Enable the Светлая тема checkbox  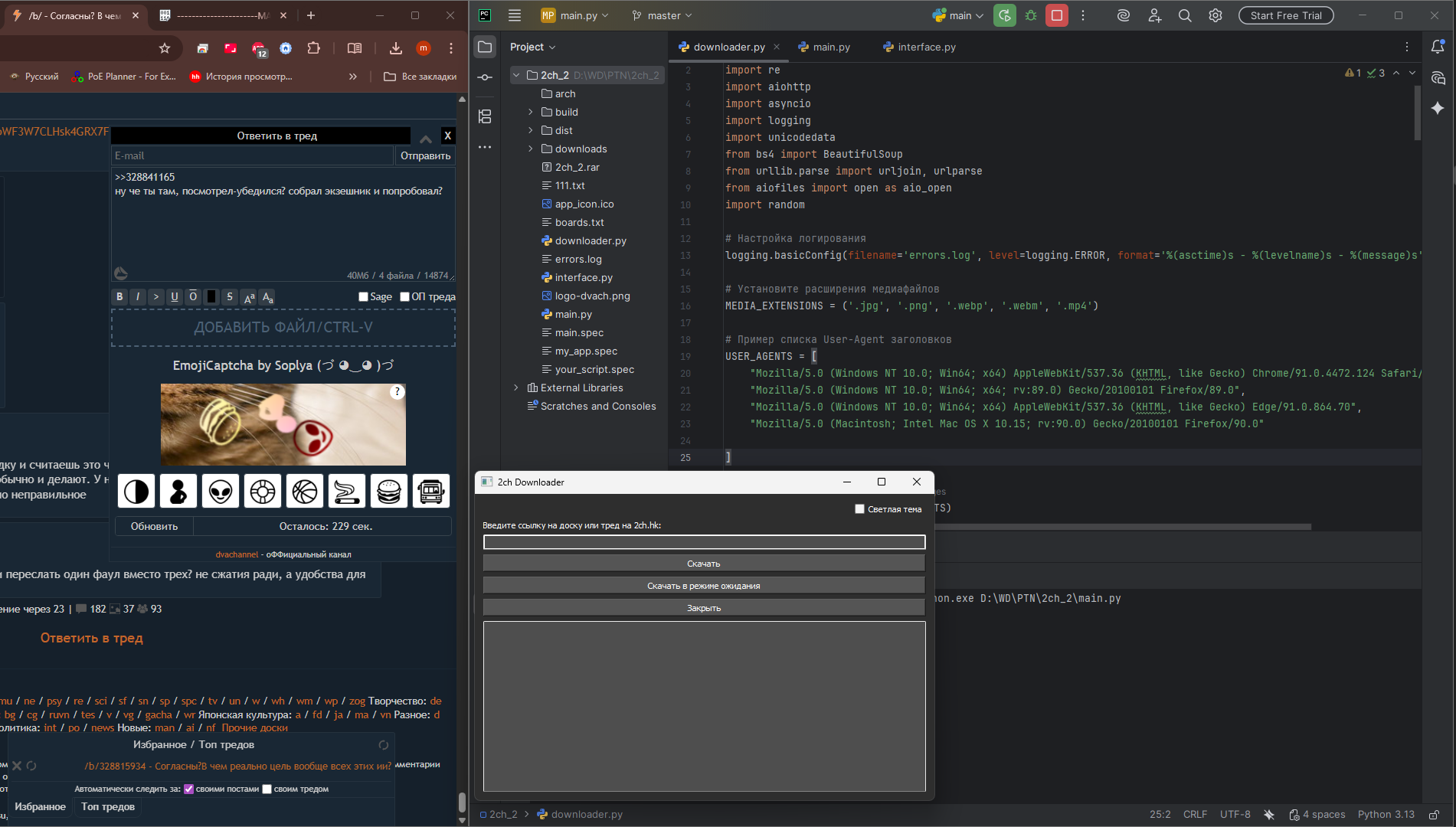coord(859,509)
